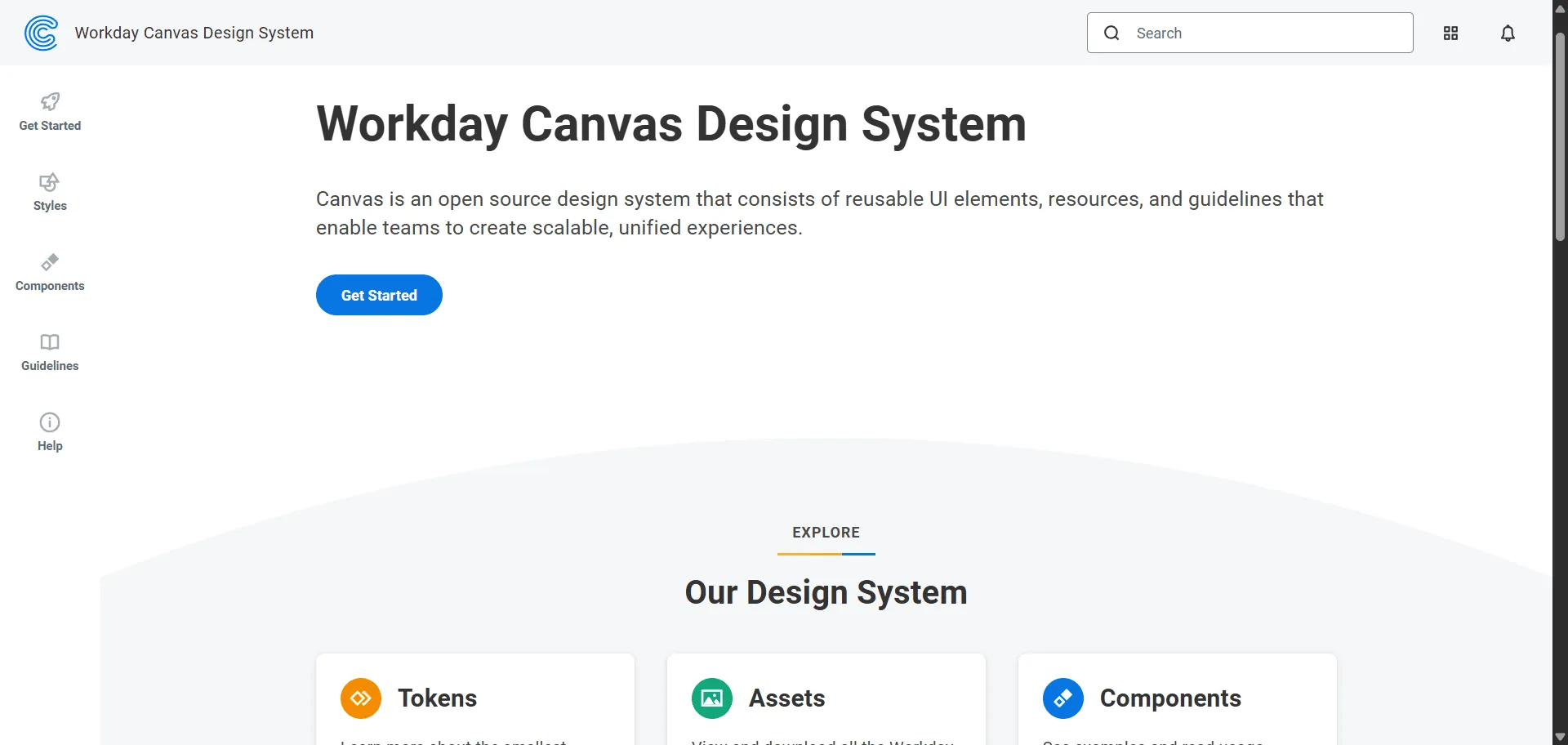Click the magnifier search icon
Viewport: 1568px width, 745px height.
click(x=1111, y=33)
